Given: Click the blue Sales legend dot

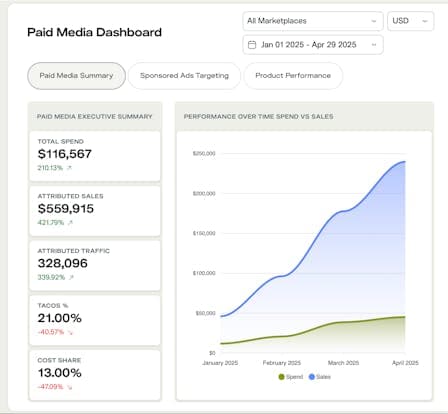Looking at the screenshot, I should point(312,377).
